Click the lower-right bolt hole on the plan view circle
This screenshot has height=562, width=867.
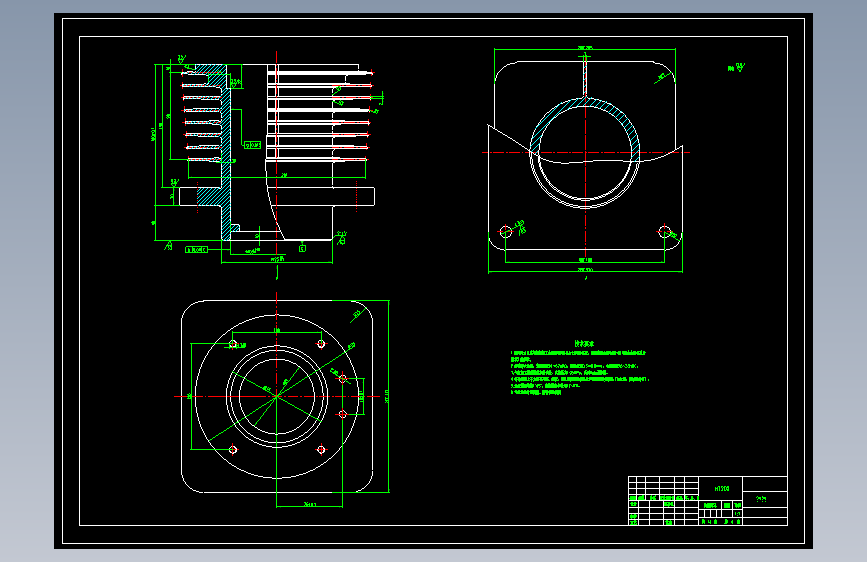321,449
